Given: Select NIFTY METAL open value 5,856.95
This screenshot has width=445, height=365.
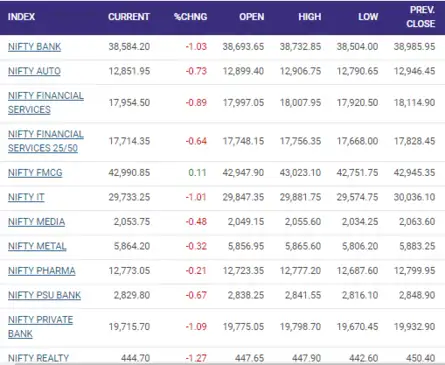Looking at the screenshot, I should tap(246, 246).
